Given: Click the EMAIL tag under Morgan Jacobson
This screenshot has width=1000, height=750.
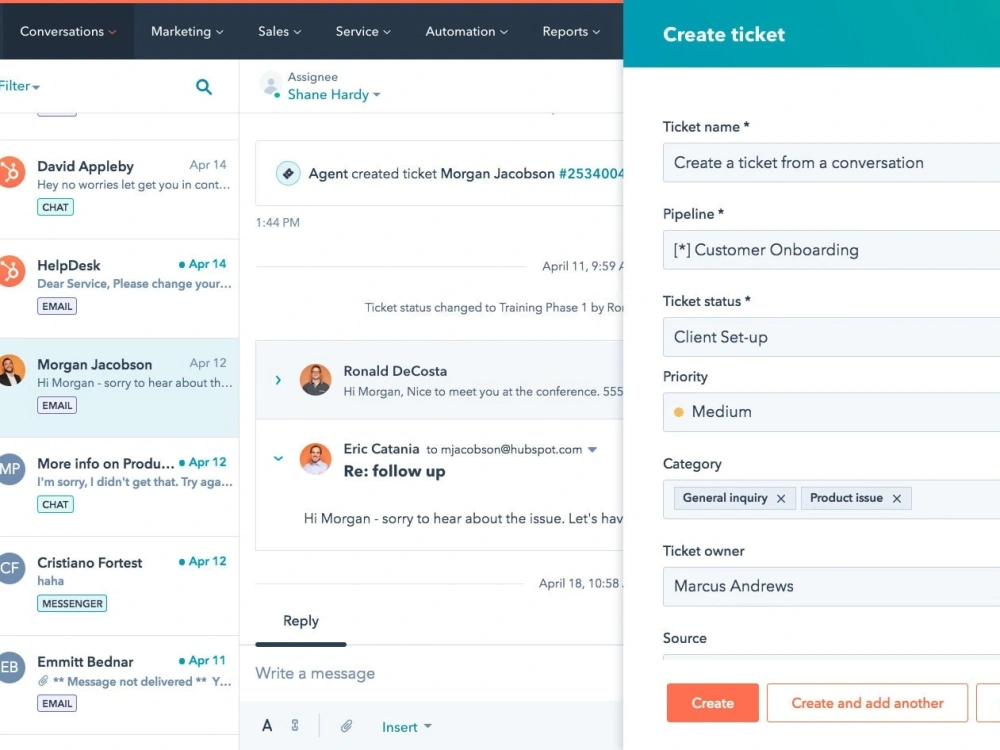Looking at the screenshot, I should click(57, 406).
